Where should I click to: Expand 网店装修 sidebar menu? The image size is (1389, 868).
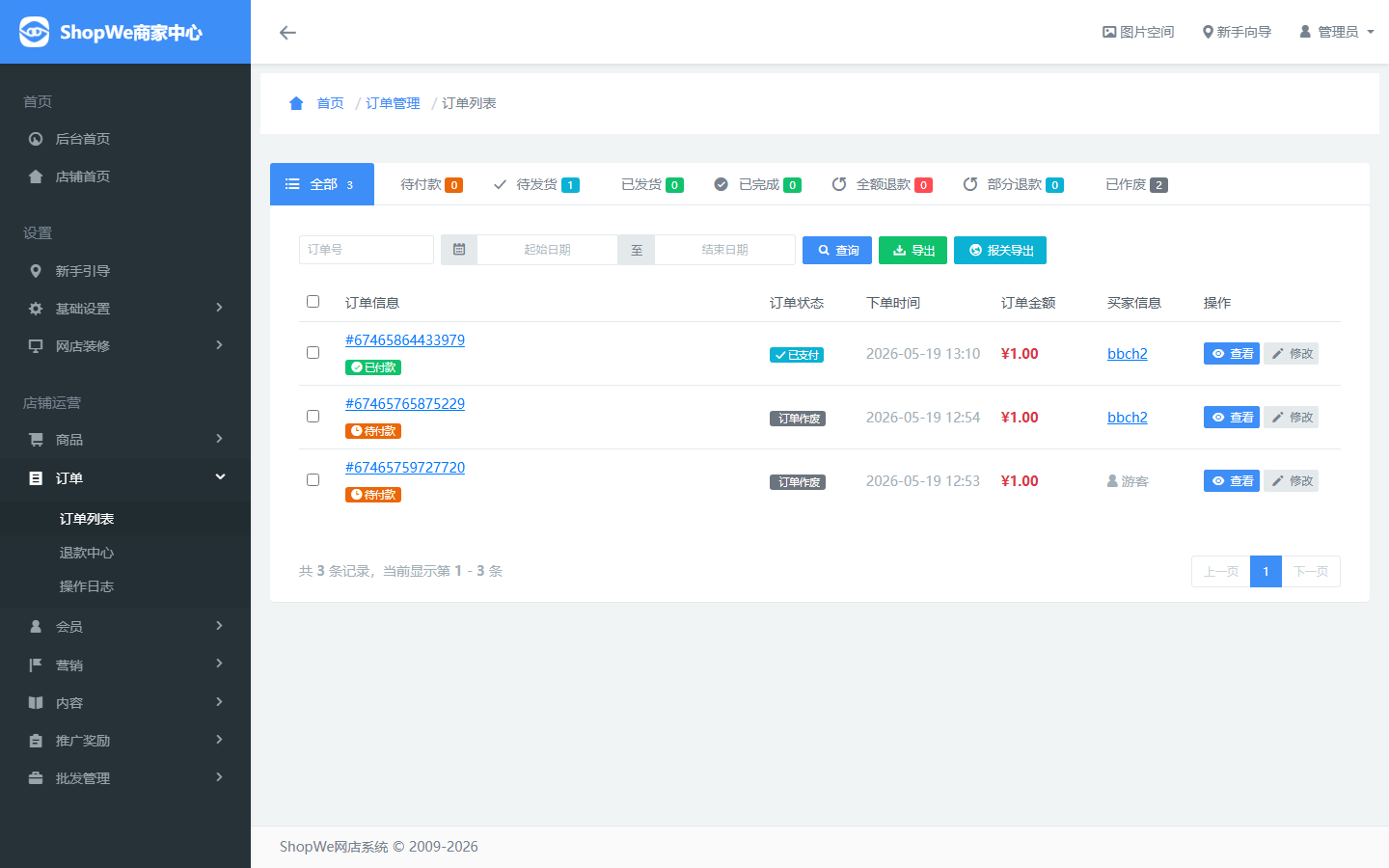pyautogui.click(x=125, y=346)
